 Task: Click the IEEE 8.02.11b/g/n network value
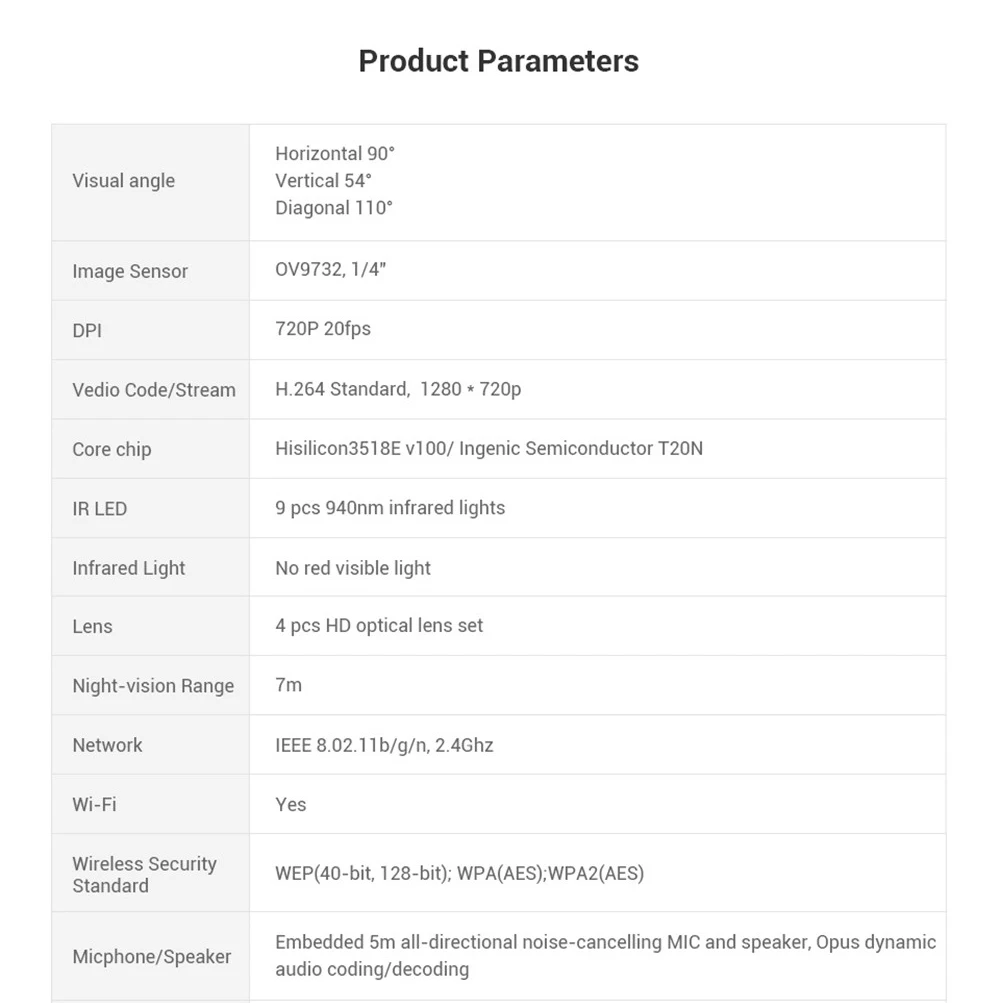pos(384,745)
